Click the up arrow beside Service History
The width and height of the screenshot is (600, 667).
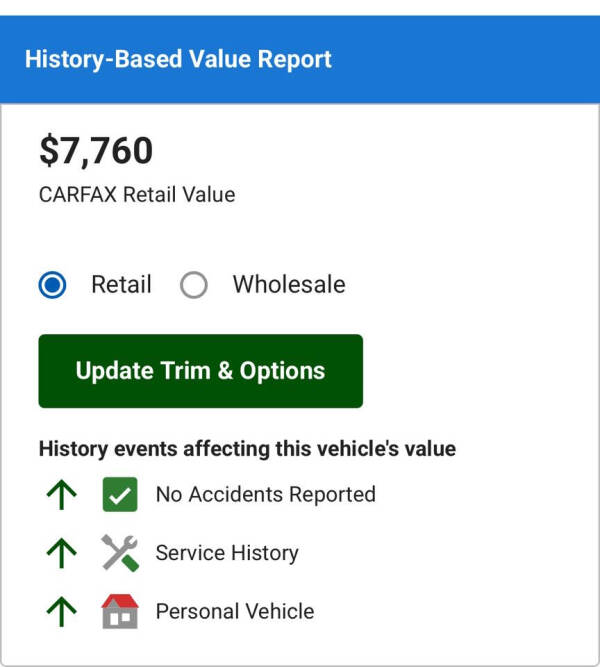point(62,553)
